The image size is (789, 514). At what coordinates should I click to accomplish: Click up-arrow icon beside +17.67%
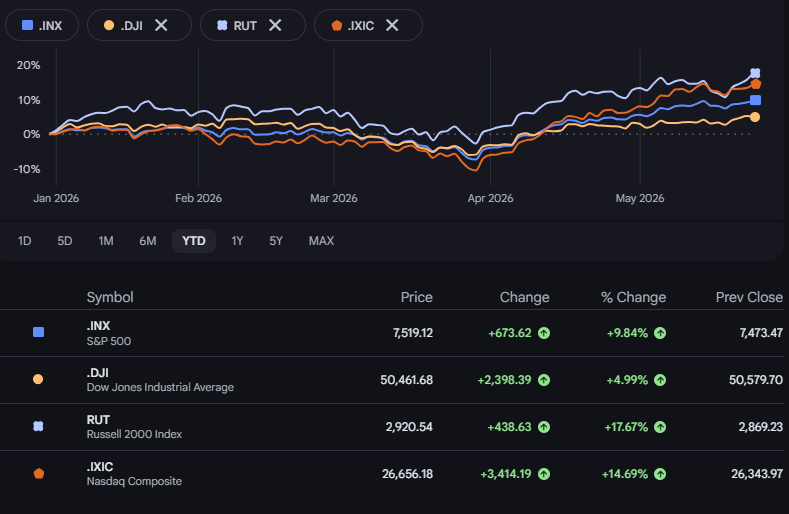(660, 427)
